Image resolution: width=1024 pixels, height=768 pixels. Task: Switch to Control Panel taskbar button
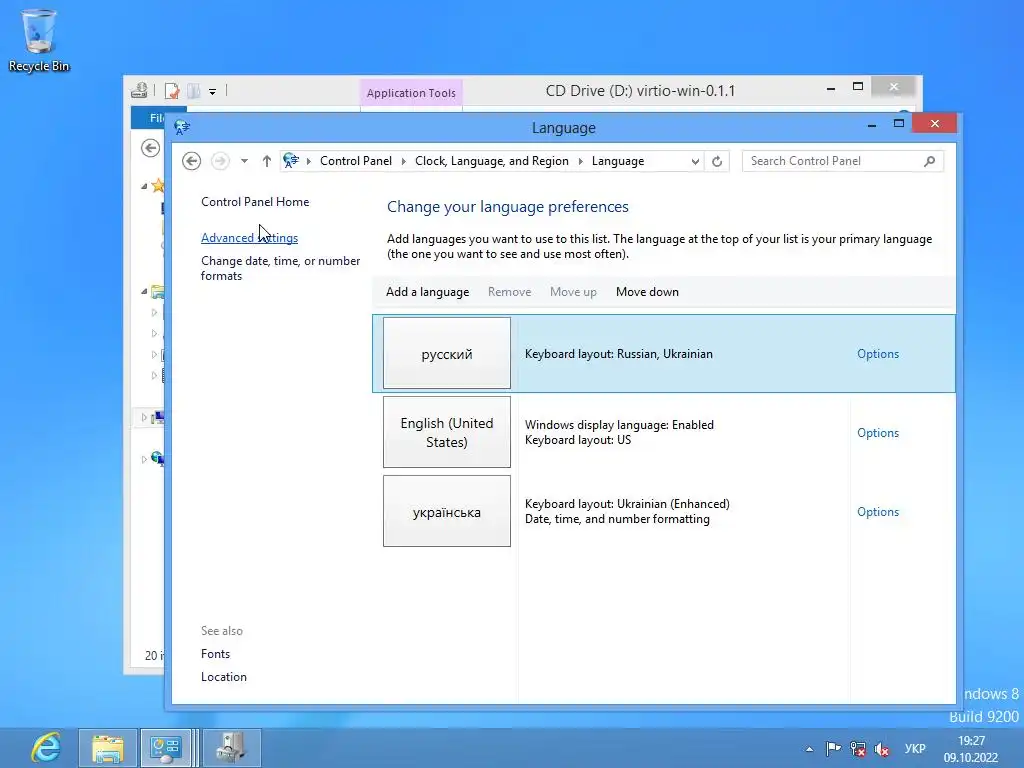click(x=166, y=748)
